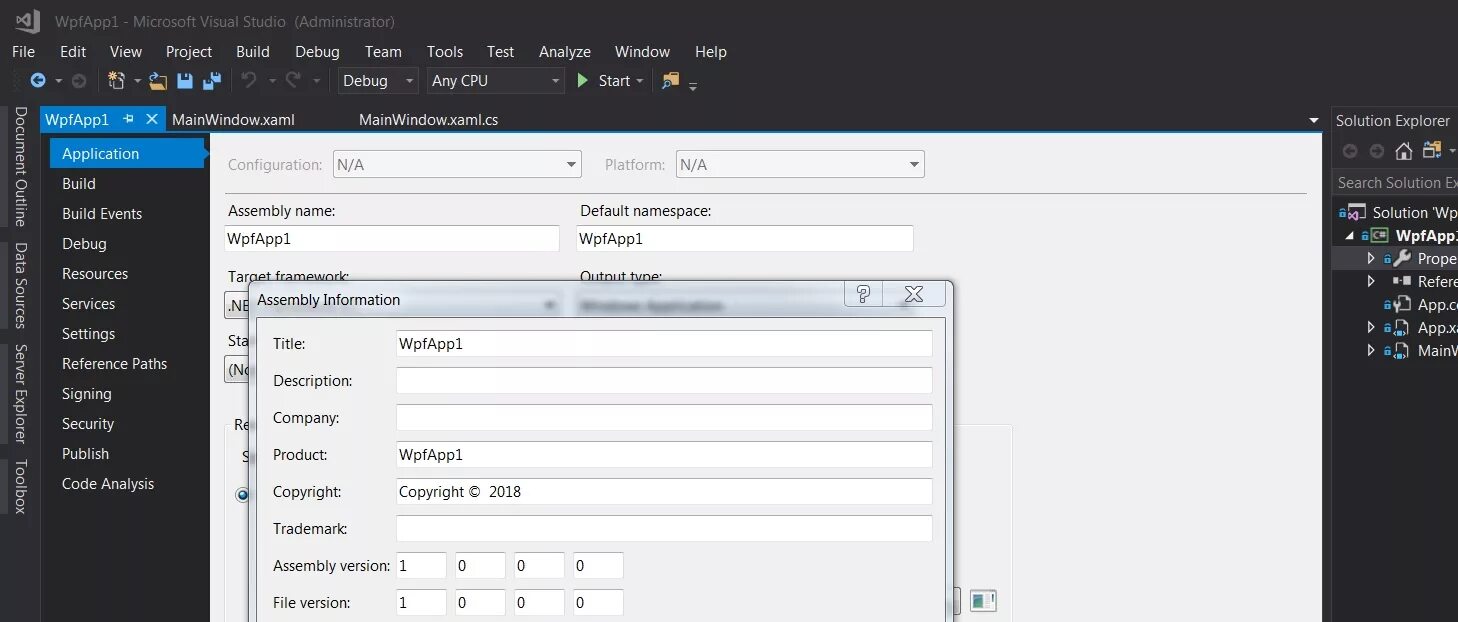Switch to the MainWindow.xaml tab
Viewport: 1458px width, 622px height.
coord(233,119)
